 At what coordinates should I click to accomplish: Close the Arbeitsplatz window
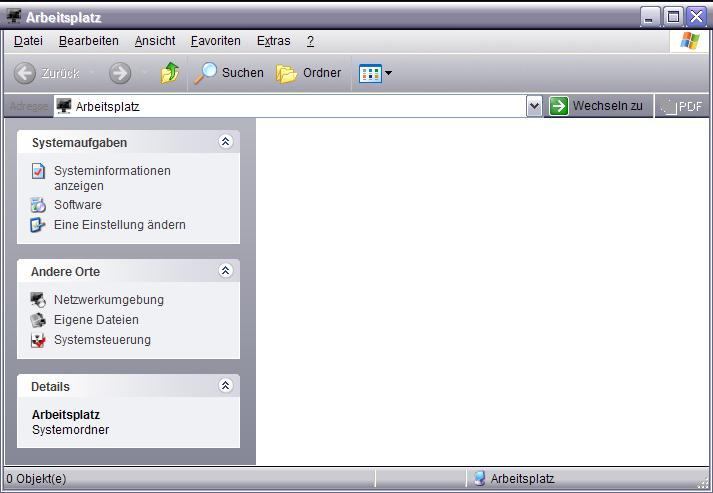coord(696,17)
